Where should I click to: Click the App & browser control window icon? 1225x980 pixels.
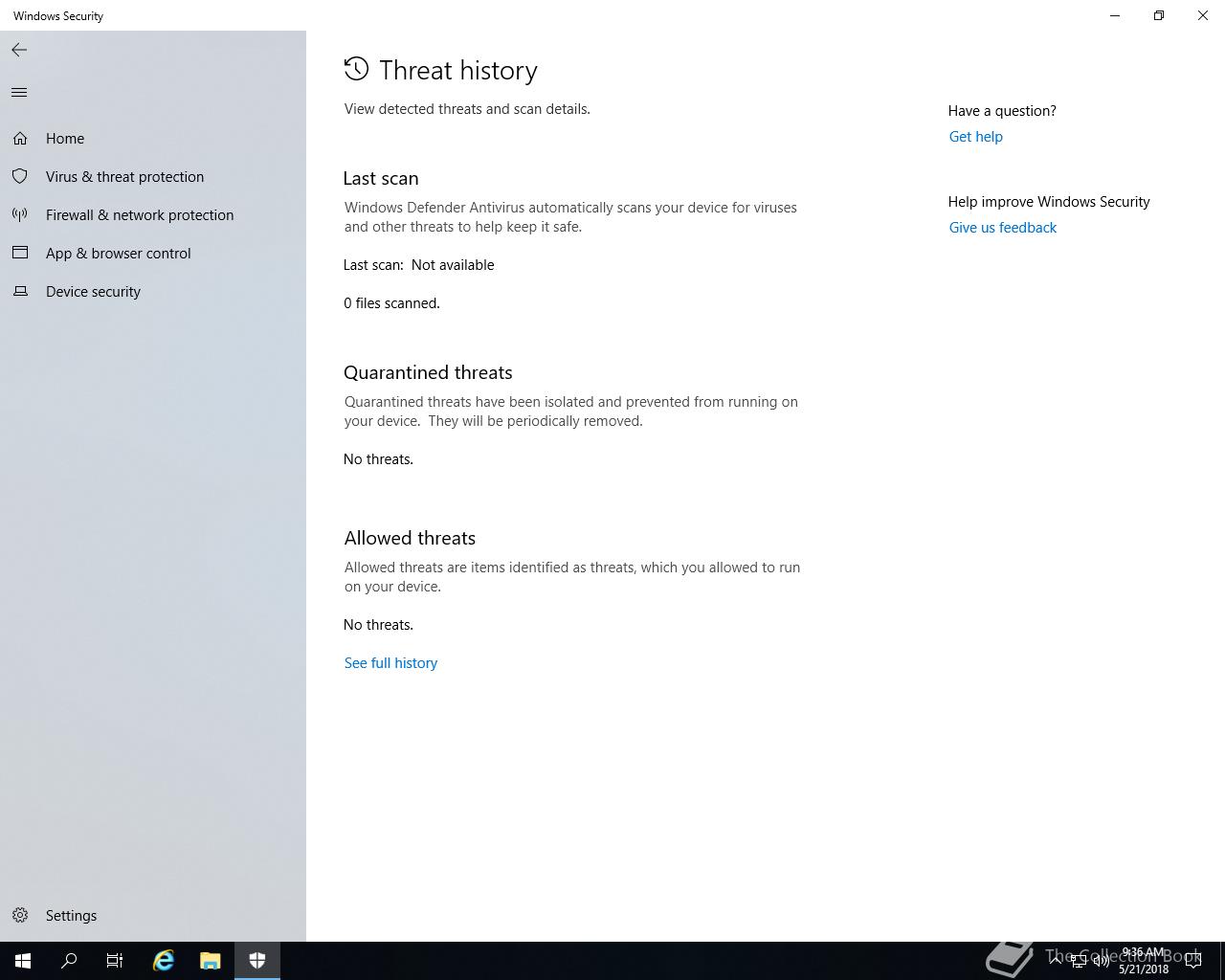[20, 254]
